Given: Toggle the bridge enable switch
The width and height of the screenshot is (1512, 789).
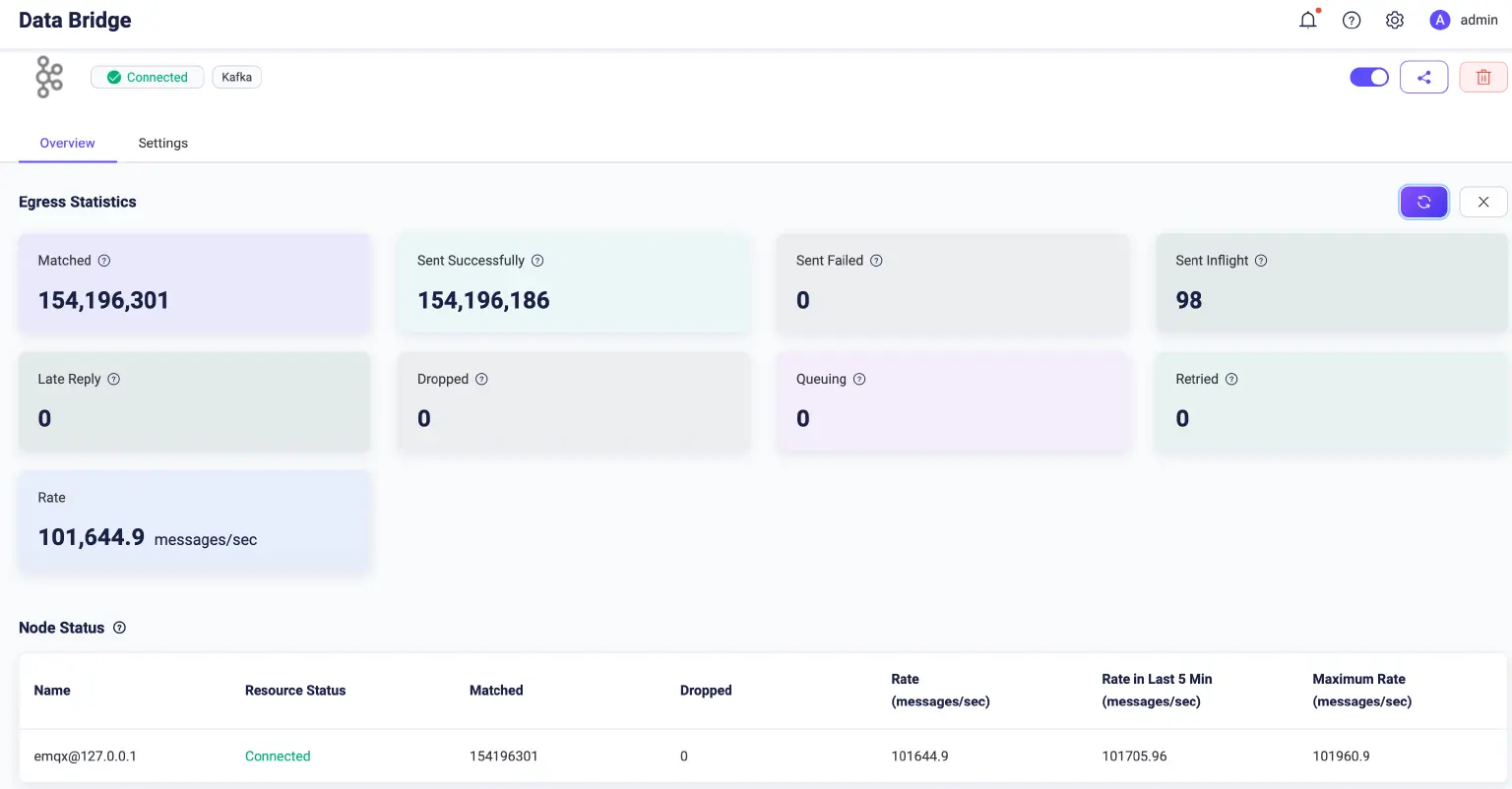Looking at the screenshot, I should [x=1368, y=77].
